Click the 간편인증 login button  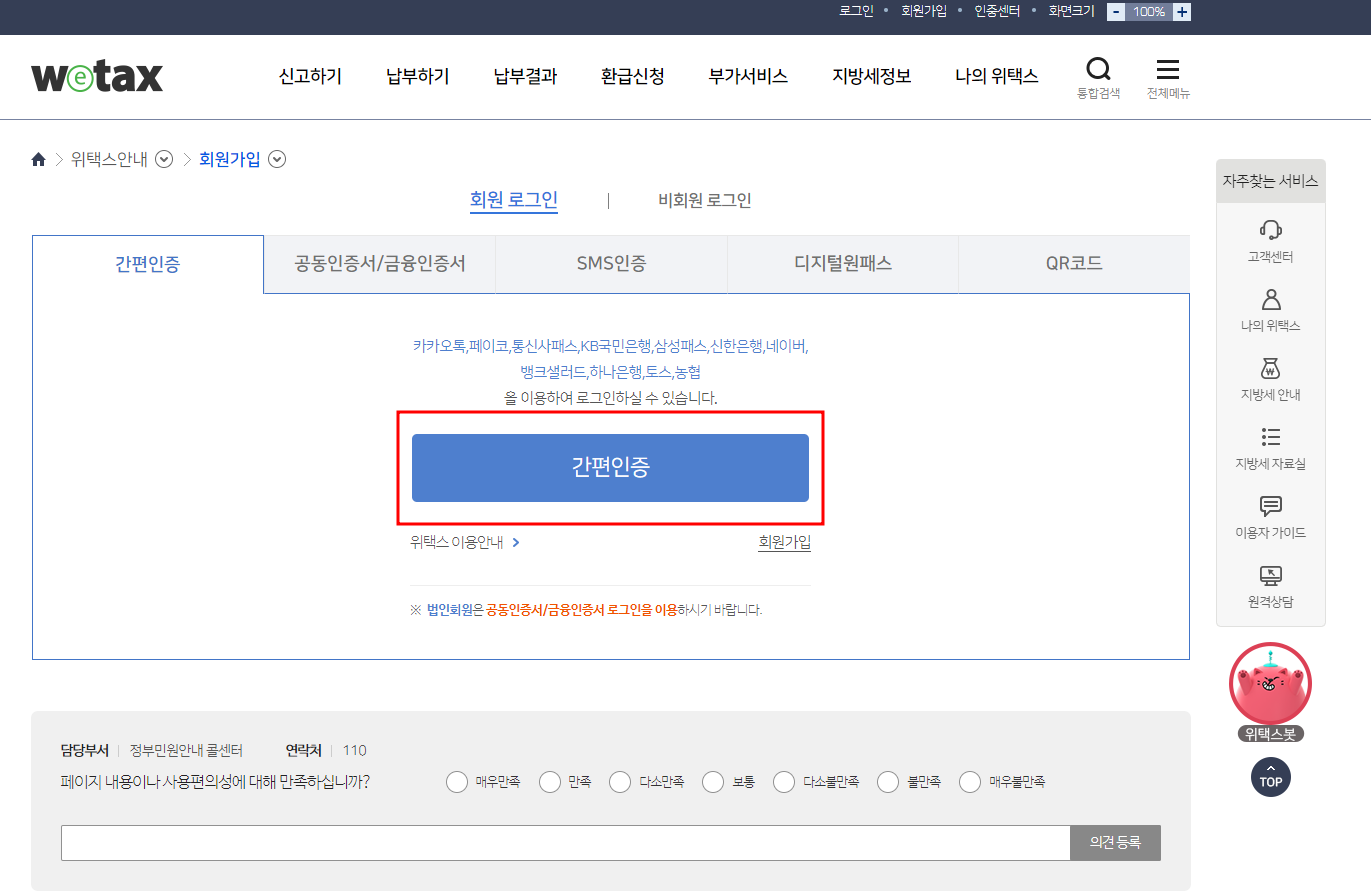click(610, 468)
